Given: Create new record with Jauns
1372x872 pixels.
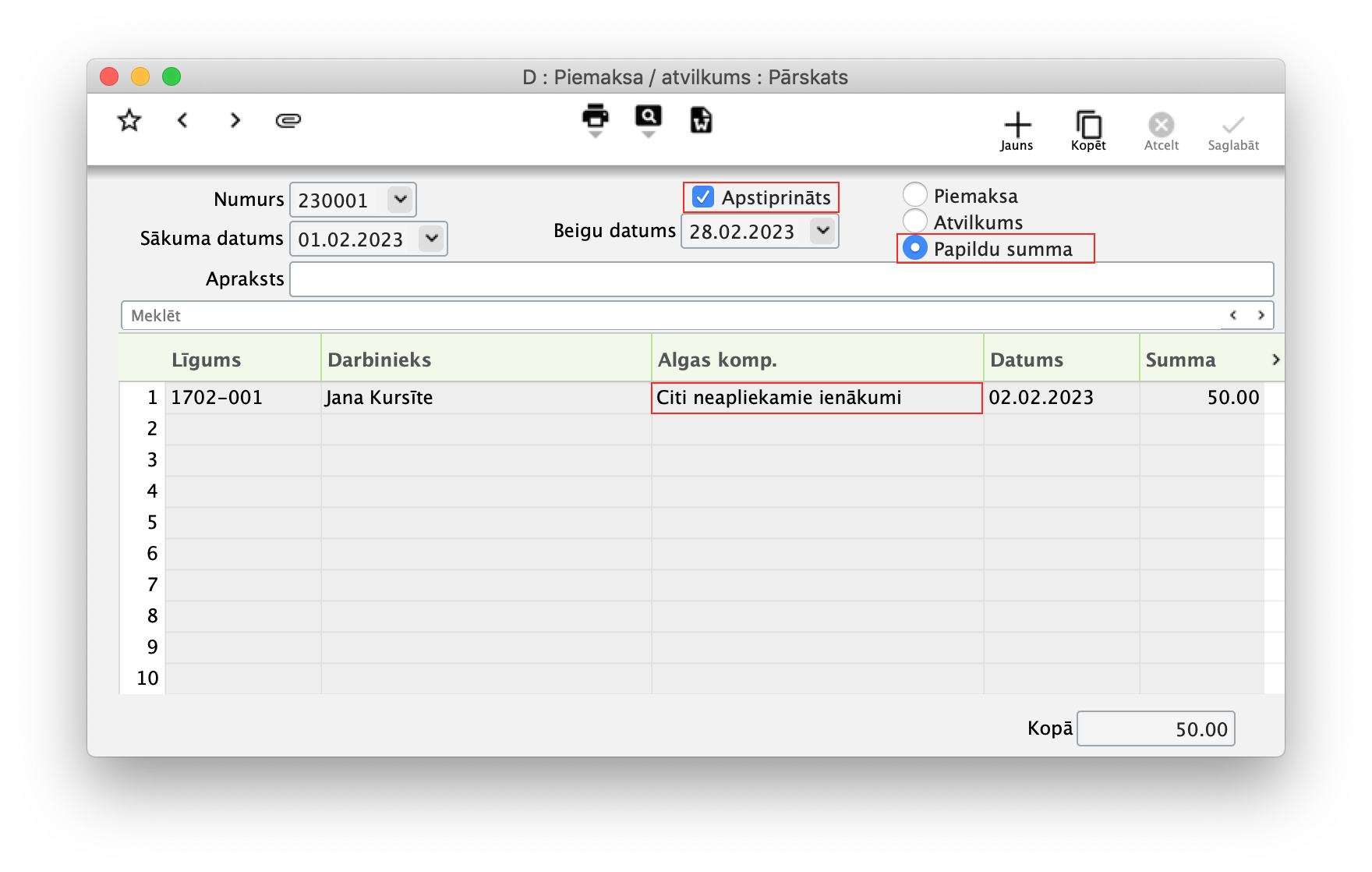Looking at the screenshot, I should coord(1017,131).
